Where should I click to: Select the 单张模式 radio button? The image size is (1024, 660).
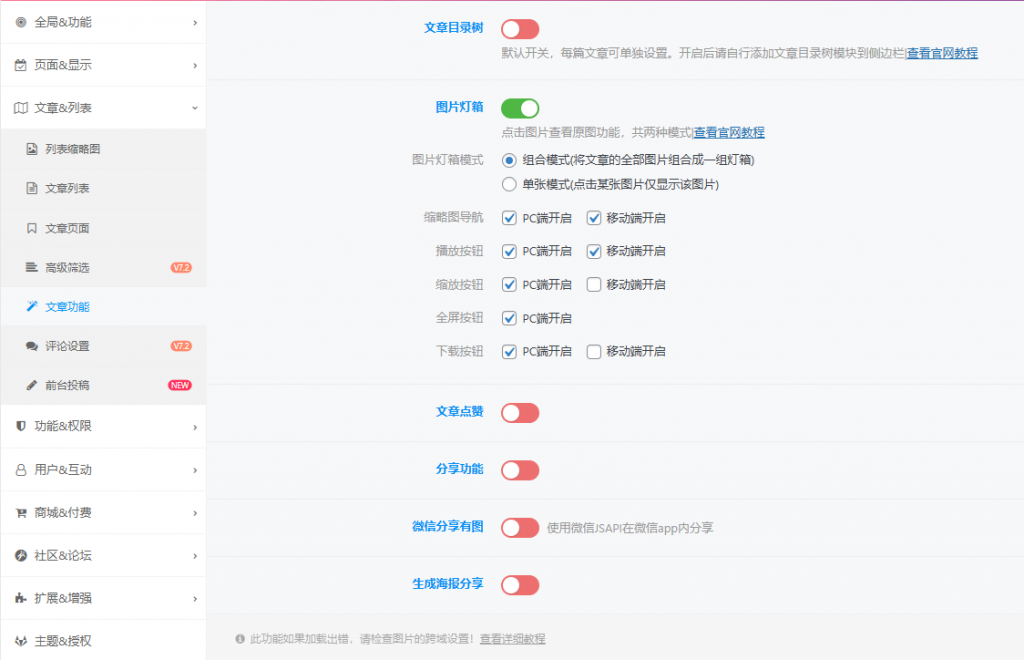tap(510, 183)
